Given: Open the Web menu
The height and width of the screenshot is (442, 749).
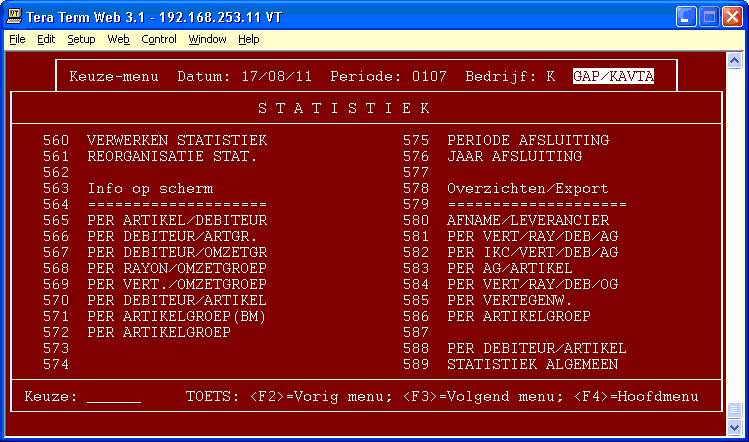Looking at the screenshot, I should click(118, 39).
